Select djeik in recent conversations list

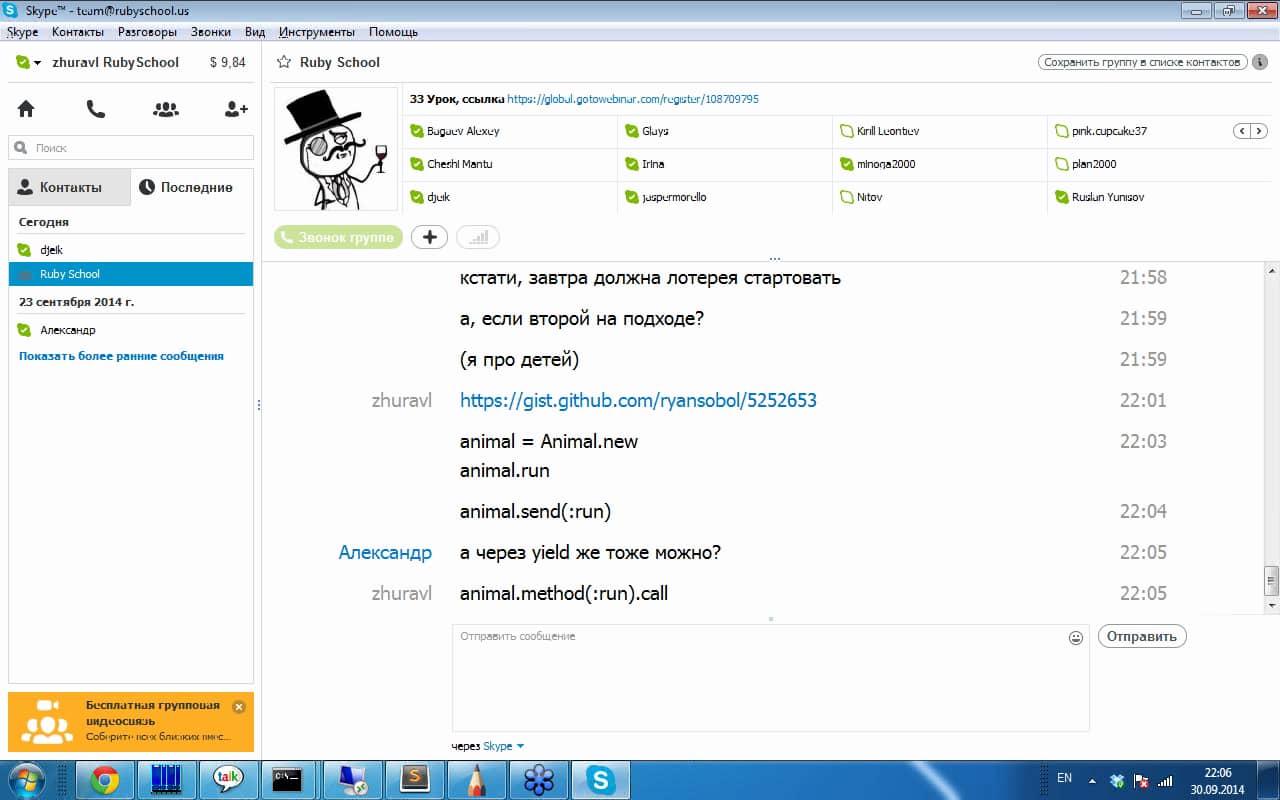(131, 250)
